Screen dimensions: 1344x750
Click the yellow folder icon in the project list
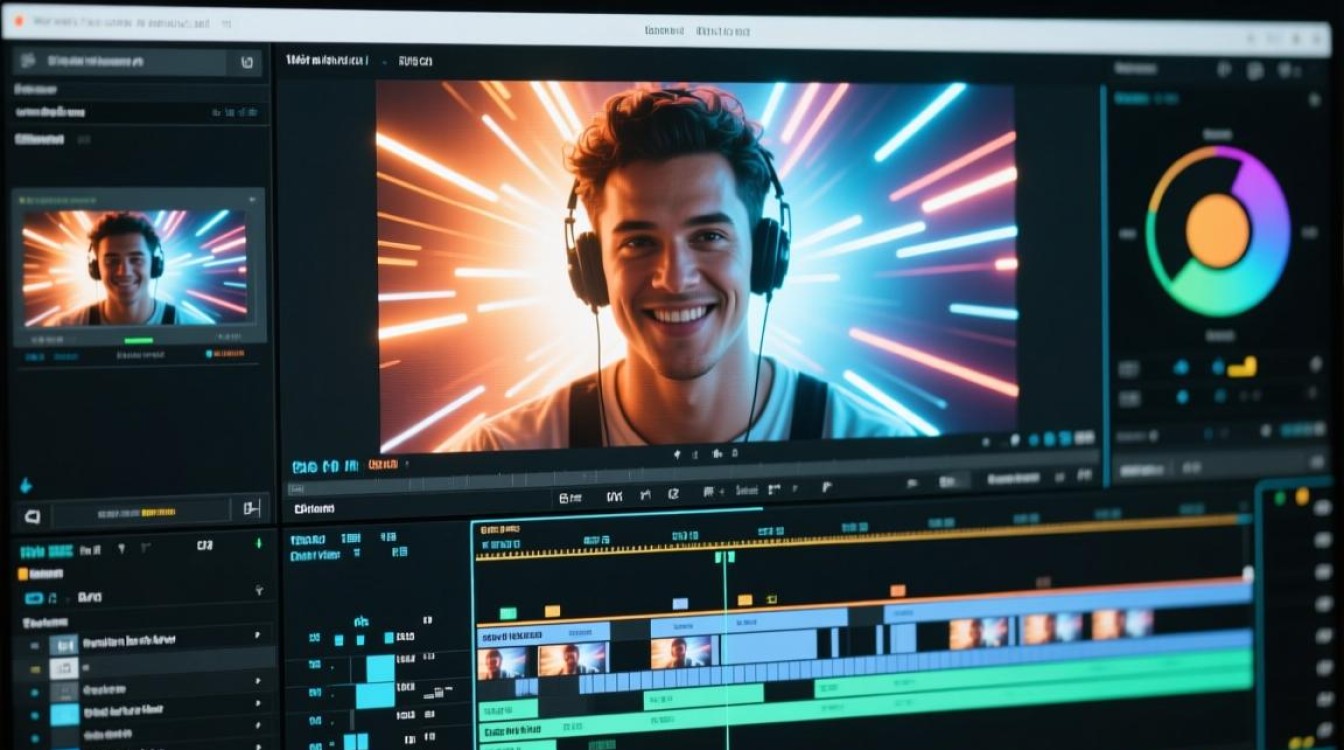[x=22, y=574]
